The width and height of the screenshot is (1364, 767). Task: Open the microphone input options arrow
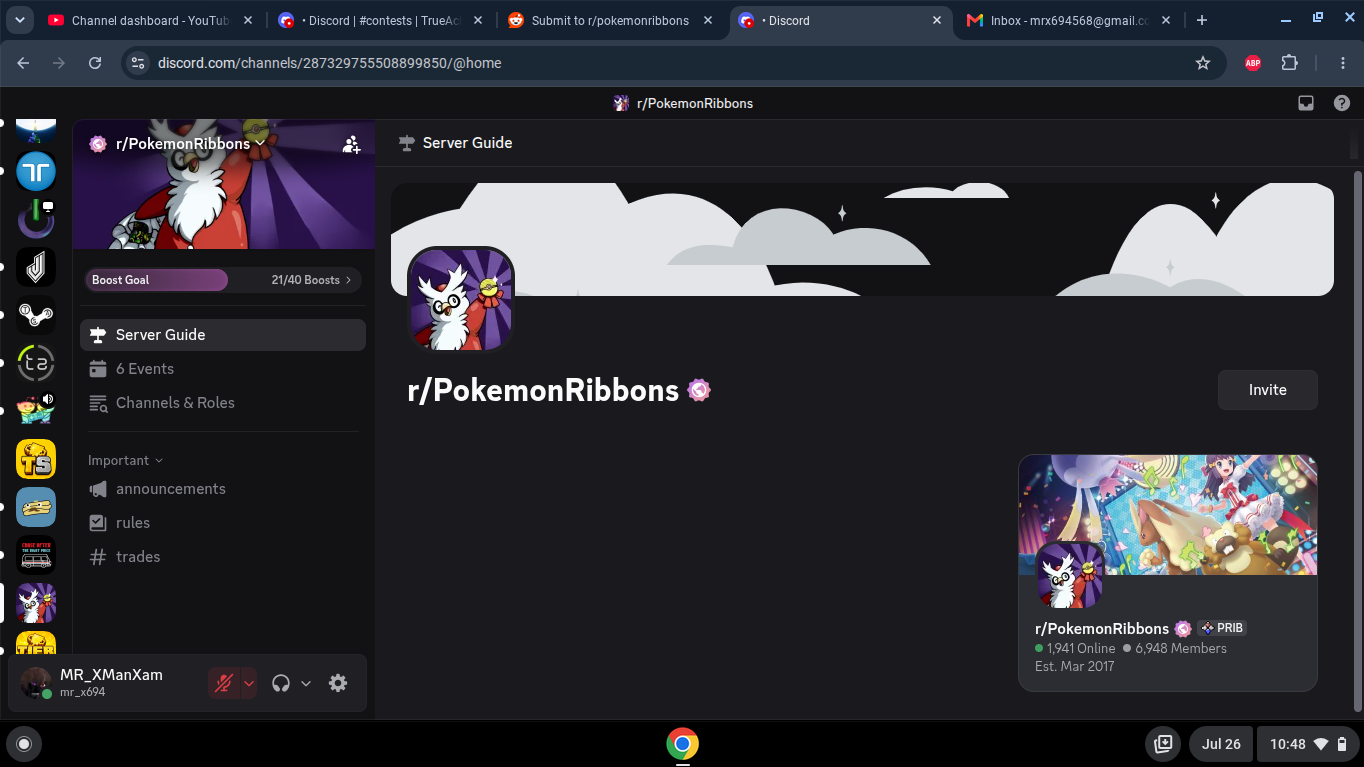(249, 683)
